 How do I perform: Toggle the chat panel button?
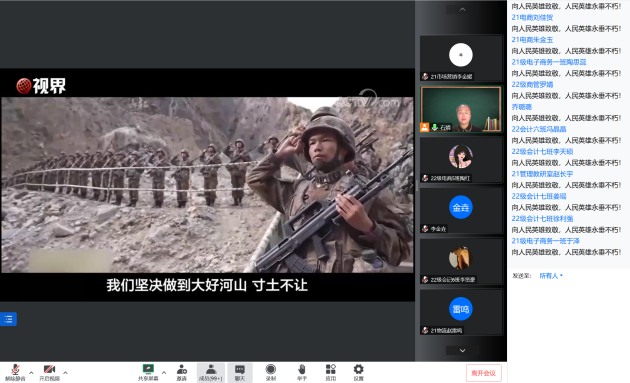click(240, 373)
